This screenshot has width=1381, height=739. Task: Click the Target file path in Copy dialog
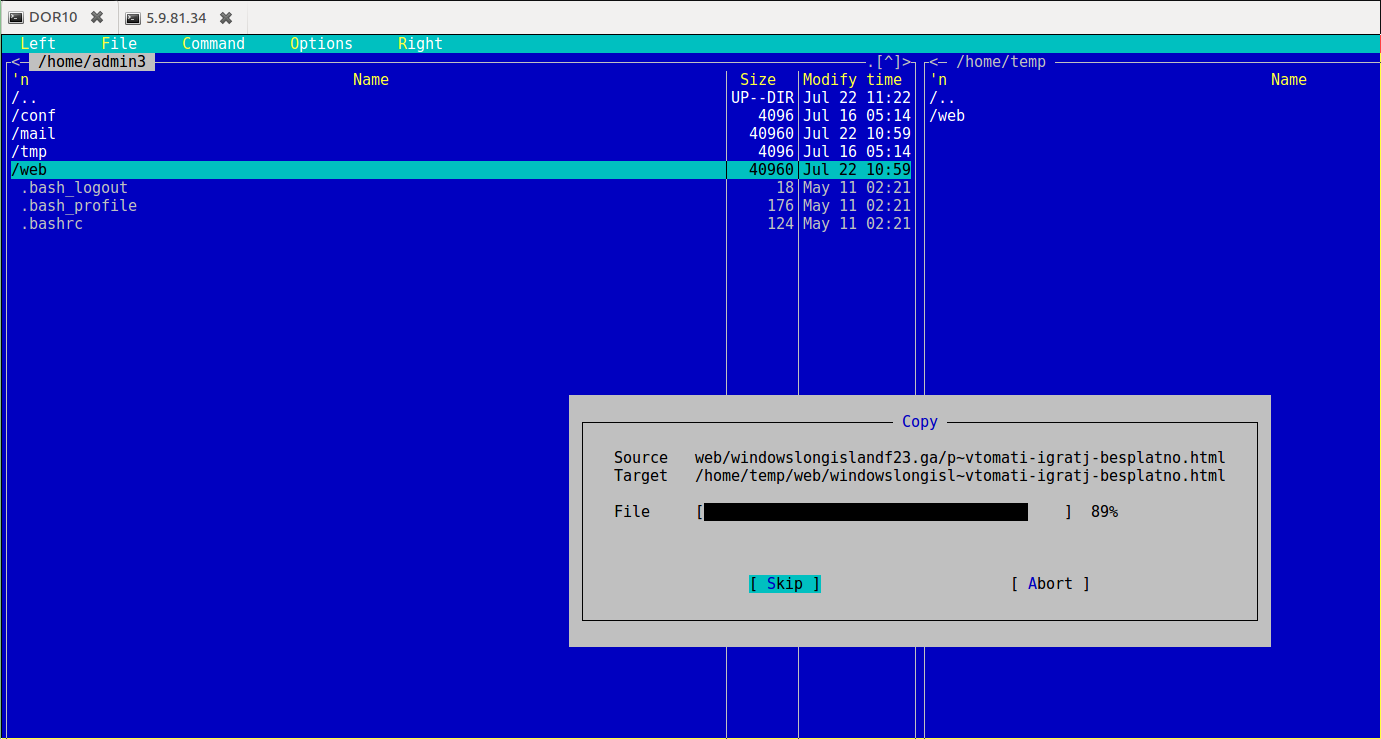[x=960, y=476]
